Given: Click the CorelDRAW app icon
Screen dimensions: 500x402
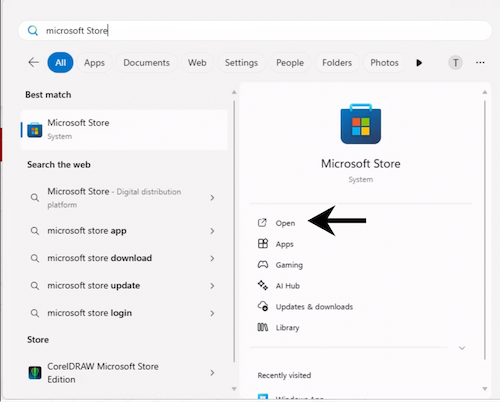Looking at the screenshot, I should (35, 373).
